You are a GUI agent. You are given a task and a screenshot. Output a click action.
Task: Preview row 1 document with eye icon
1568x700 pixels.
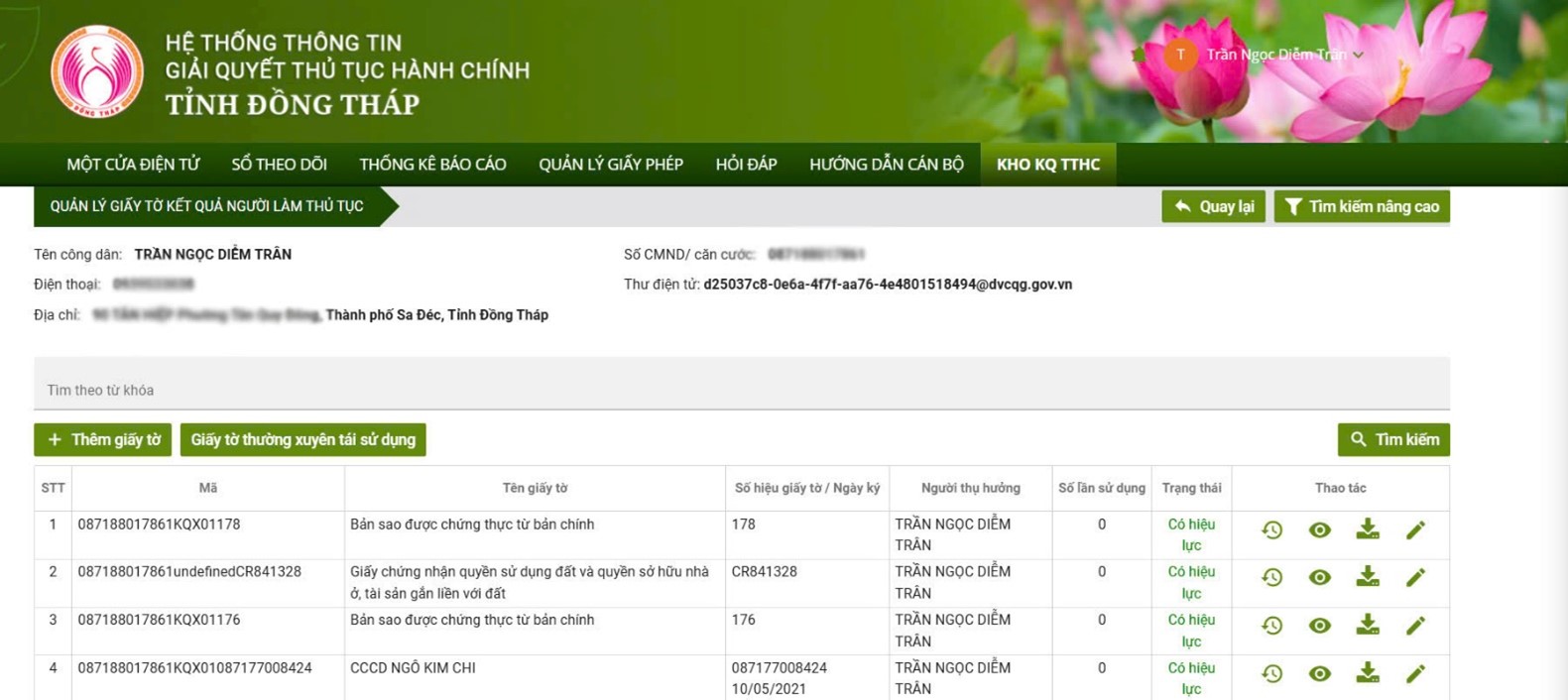coord(1319,530)
